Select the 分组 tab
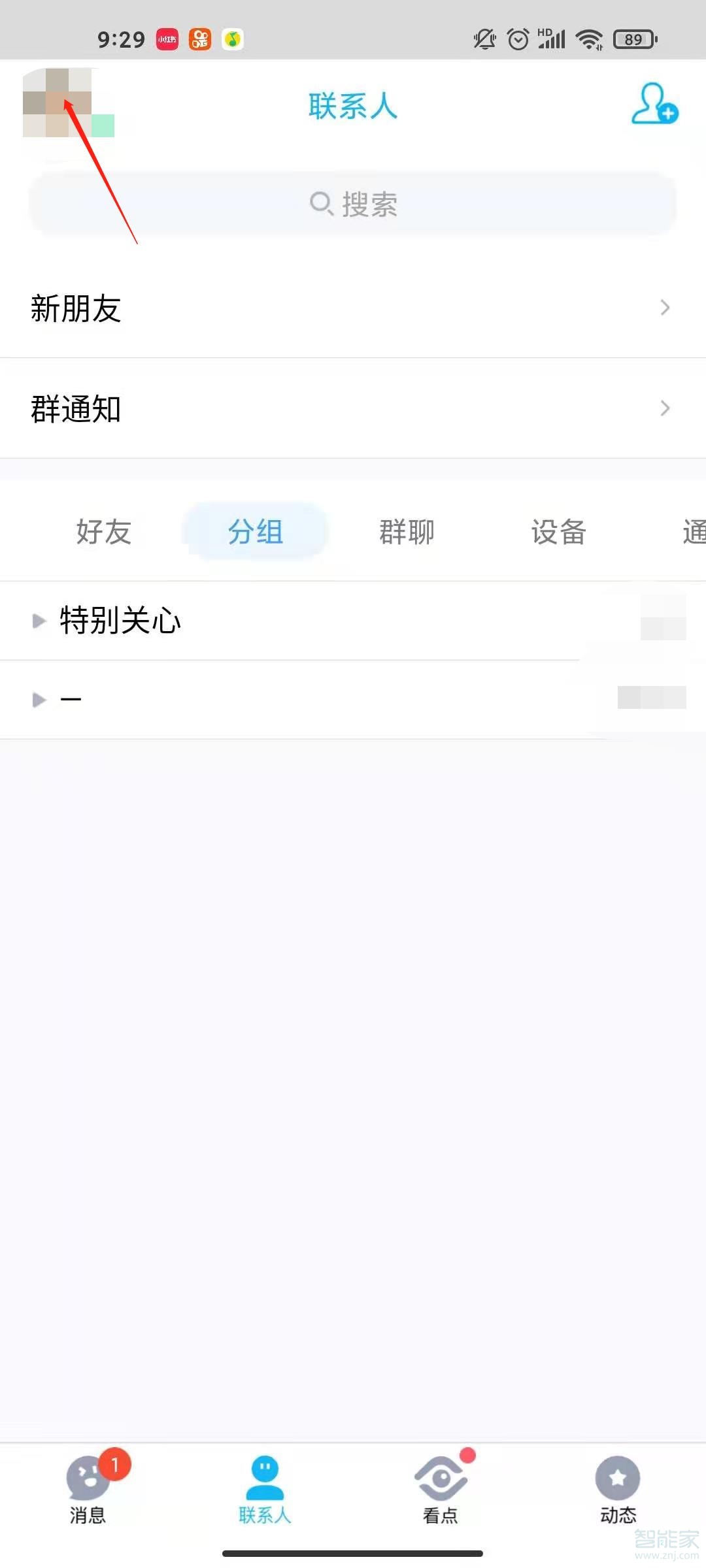706x1568 pixels. coord(255,532)
